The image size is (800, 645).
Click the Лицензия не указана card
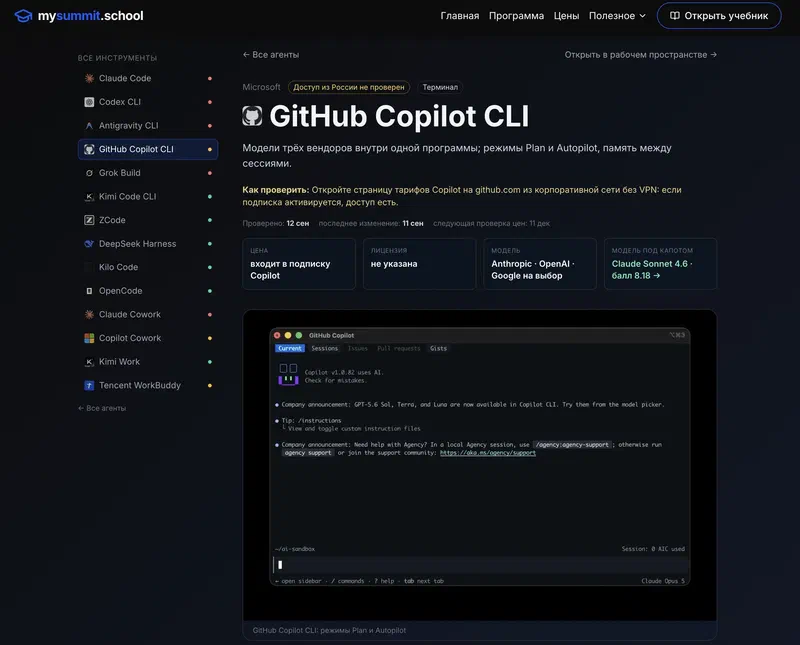tap(419, 264)
